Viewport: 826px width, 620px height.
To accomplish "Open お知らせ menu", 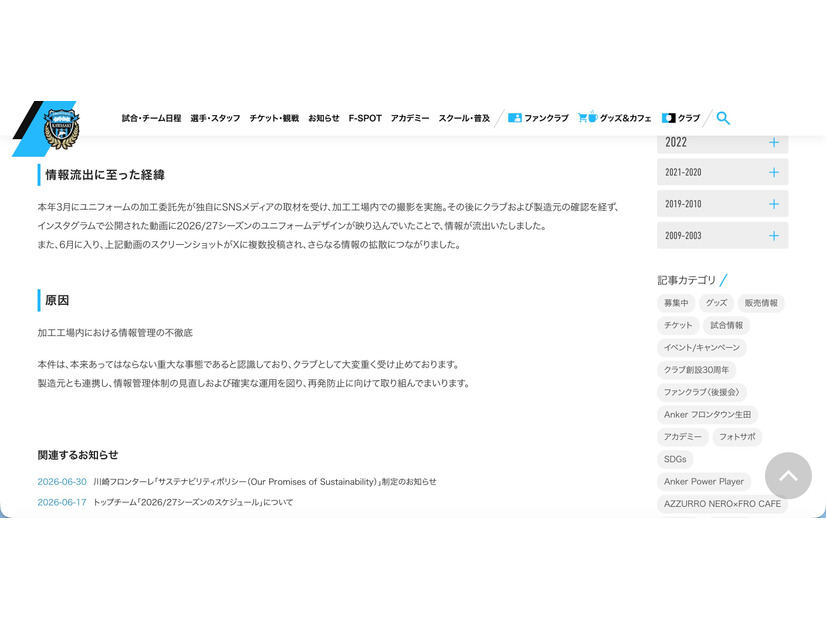I will click(x=324, y=118).
